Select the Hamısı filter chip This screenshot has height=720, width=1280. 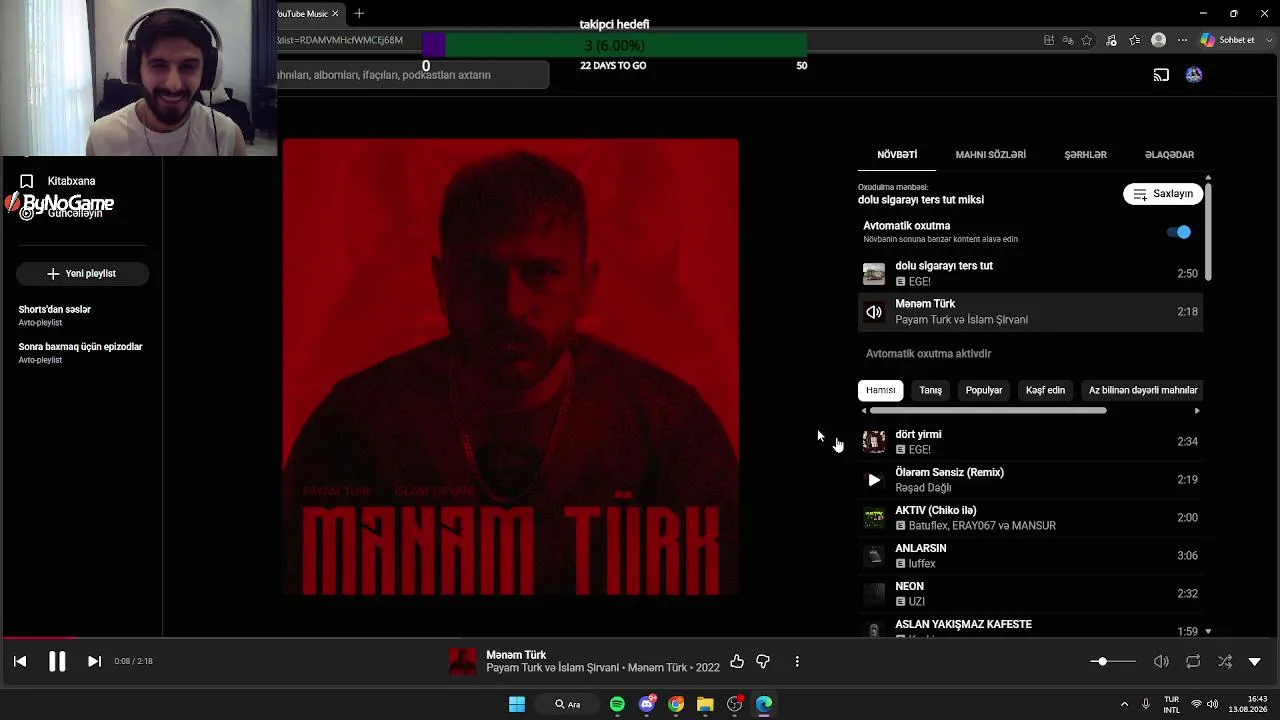pyautogui.click(x=881, y=390)
